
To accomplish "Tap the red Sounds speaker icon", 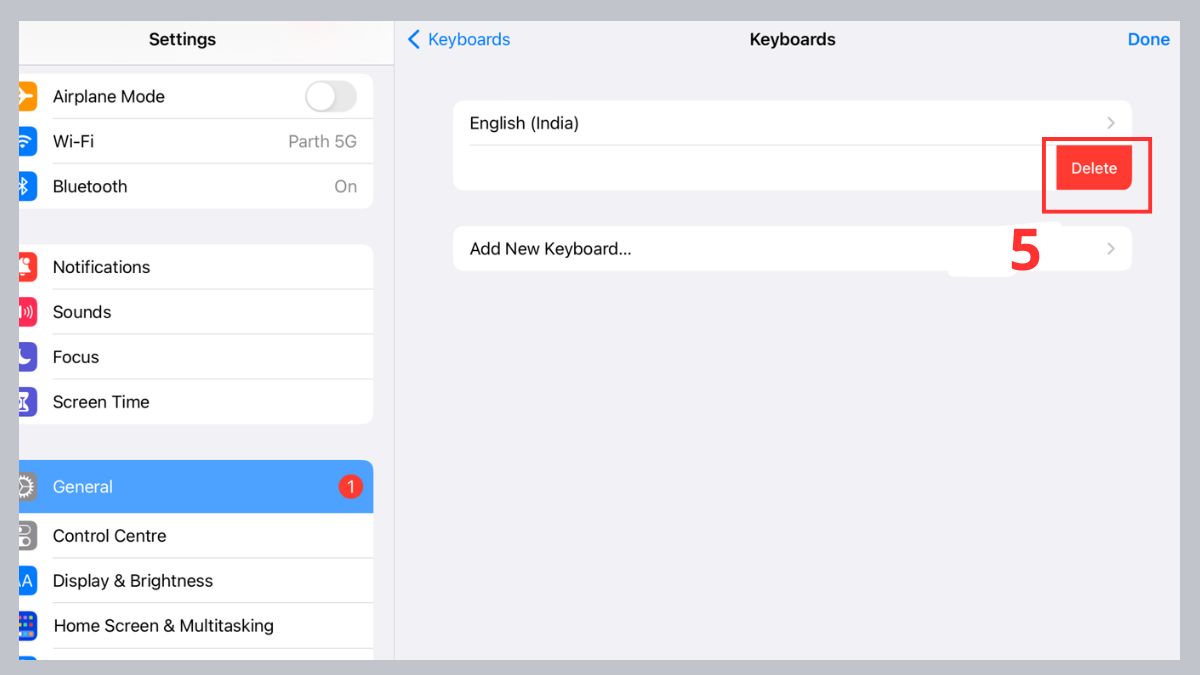I will pos(28,311).
